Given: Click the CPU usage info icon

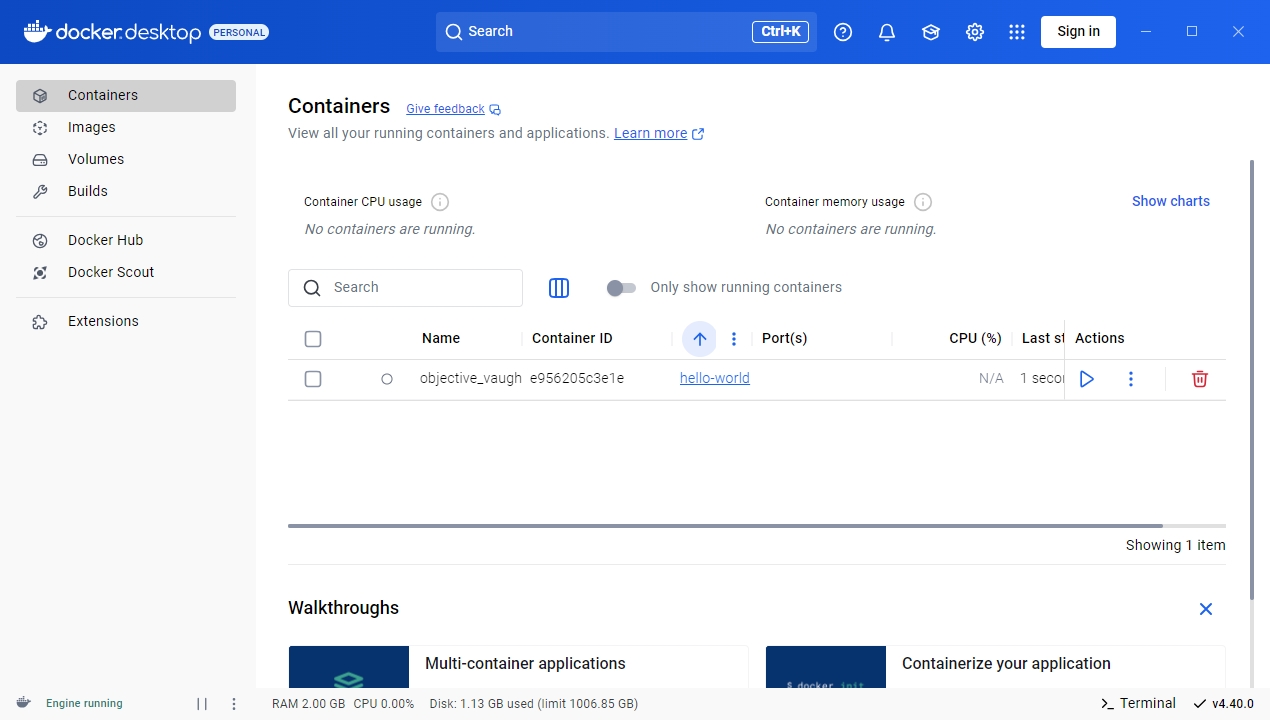Looking at the screenshot, I should click(x=440, y=202).
